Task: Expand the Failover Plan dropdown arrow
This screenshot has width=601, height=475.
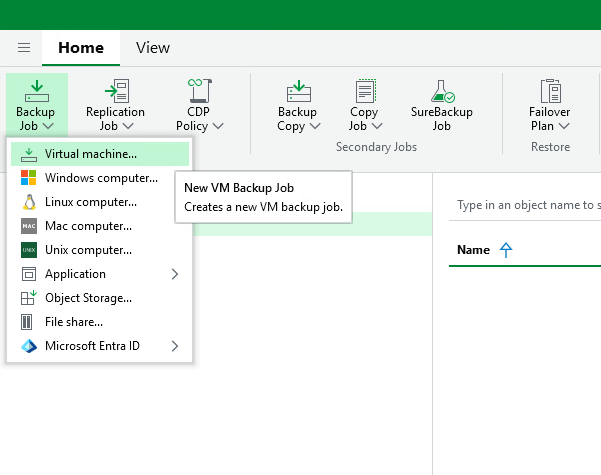Action: [x=564, y=126]
